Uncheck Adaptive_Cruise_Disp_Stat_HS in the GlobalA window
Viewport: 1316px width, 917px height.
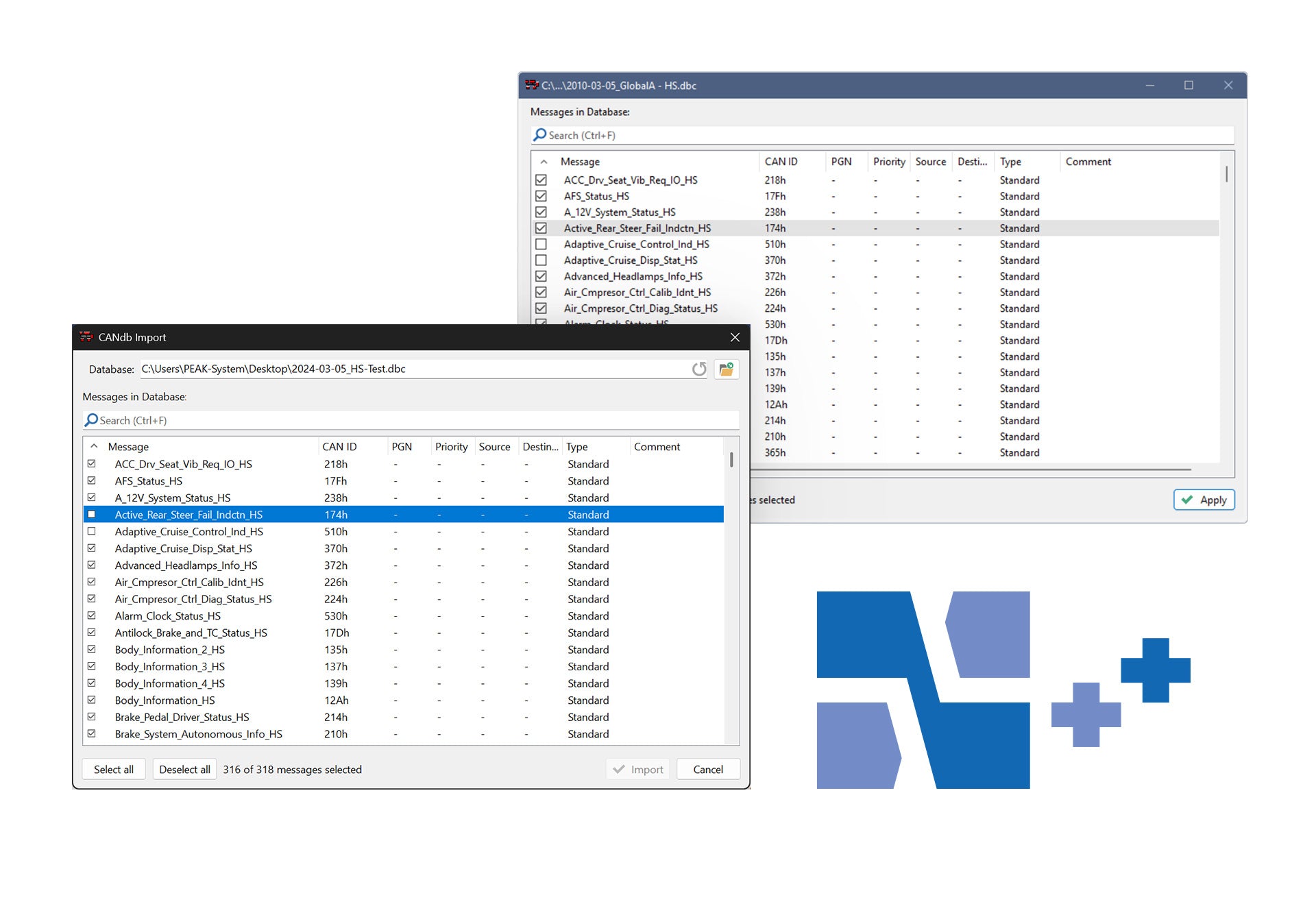click(x=541, y=260)
